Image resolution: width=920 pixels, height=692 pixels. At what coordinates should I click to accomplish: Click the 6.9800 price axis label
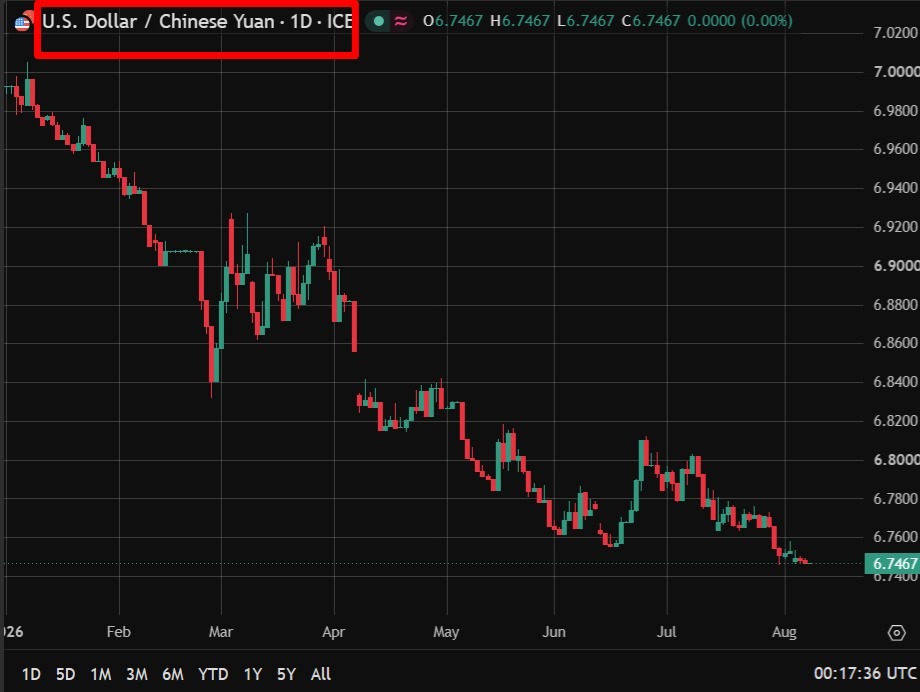point(896,110)
